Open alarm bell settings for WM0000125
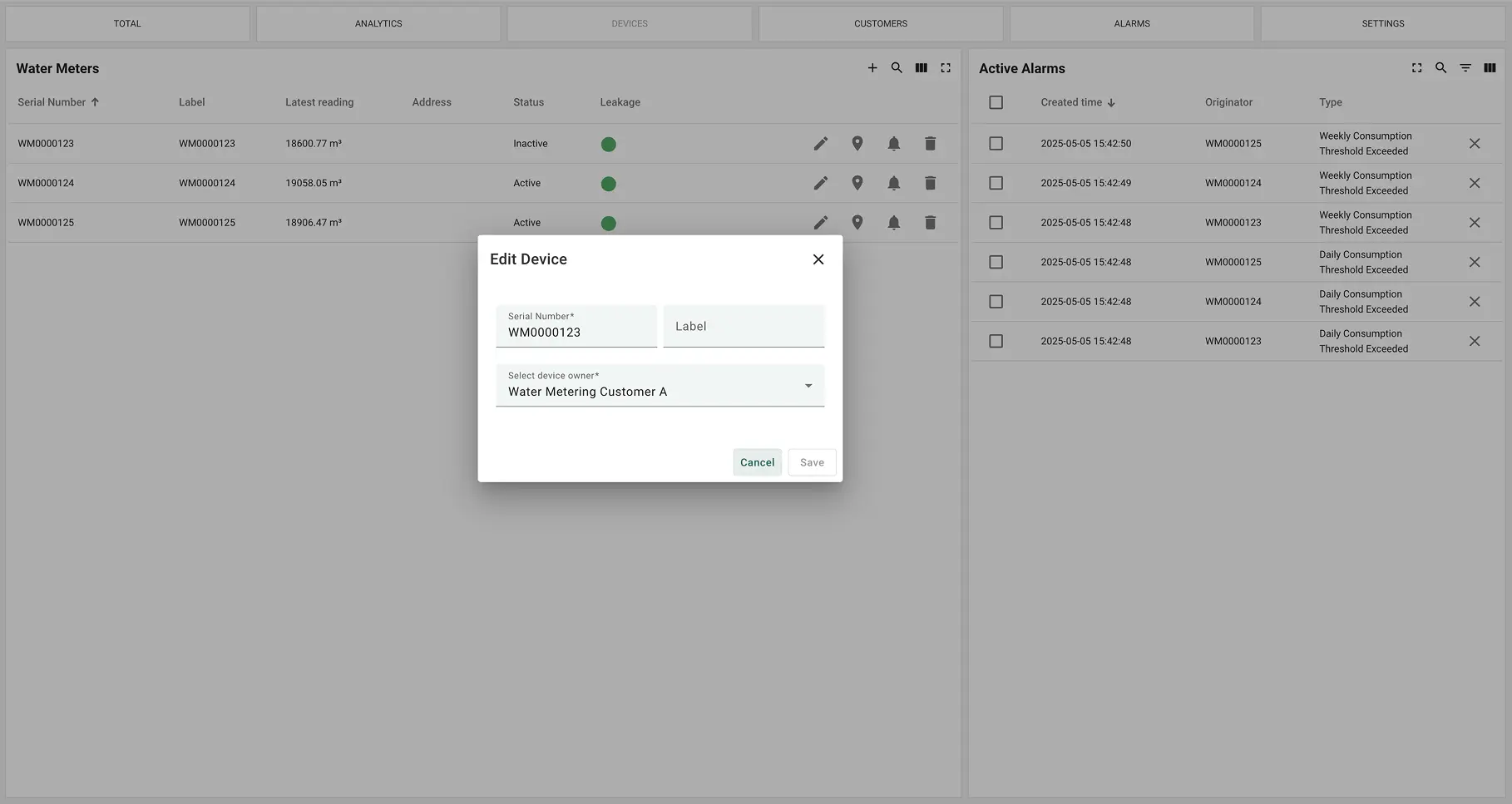The width and height of the screenshot is (1512, 804). click(893, 223)
